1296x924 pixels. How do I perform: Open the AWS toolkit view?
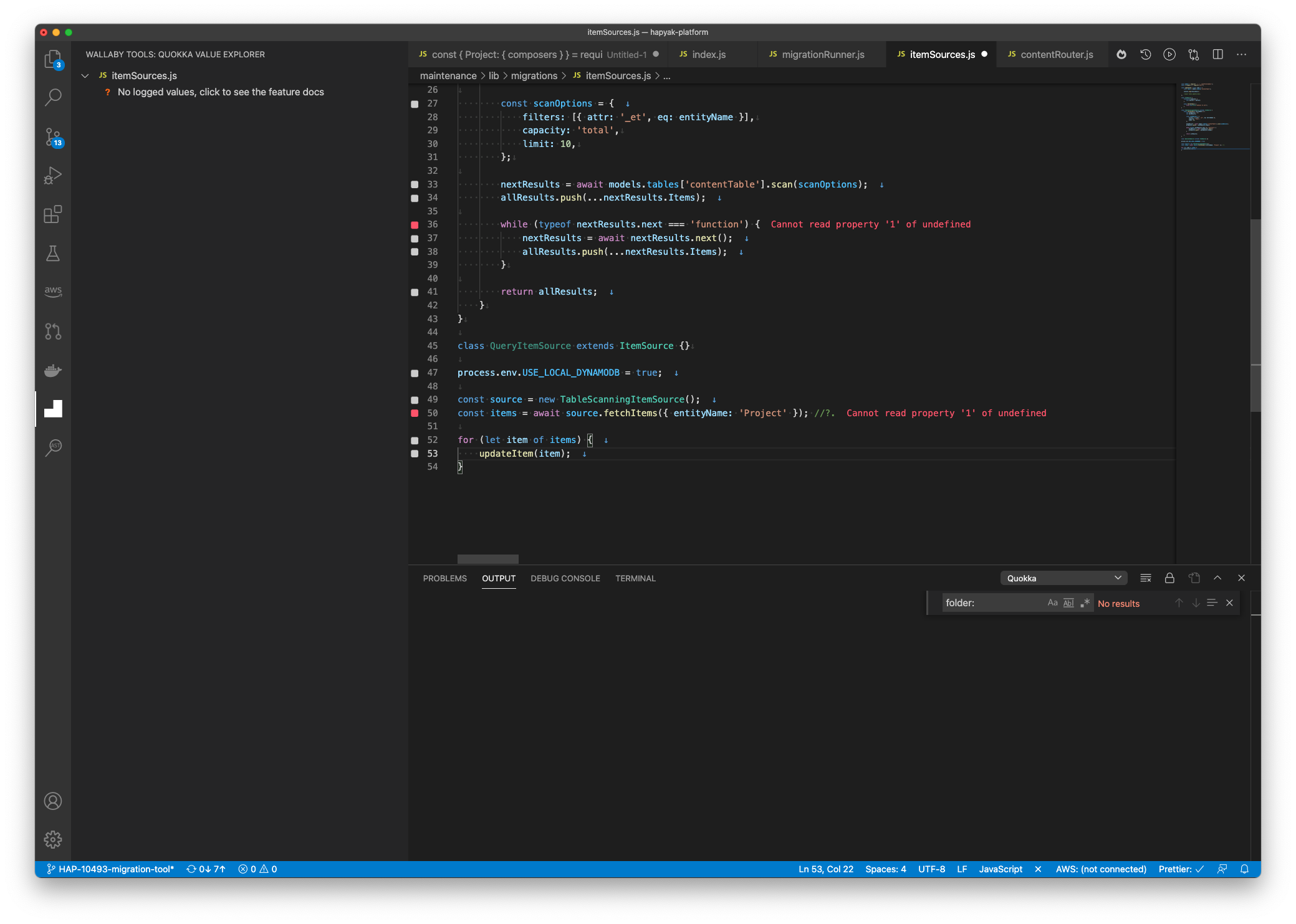tap(53, 292)
